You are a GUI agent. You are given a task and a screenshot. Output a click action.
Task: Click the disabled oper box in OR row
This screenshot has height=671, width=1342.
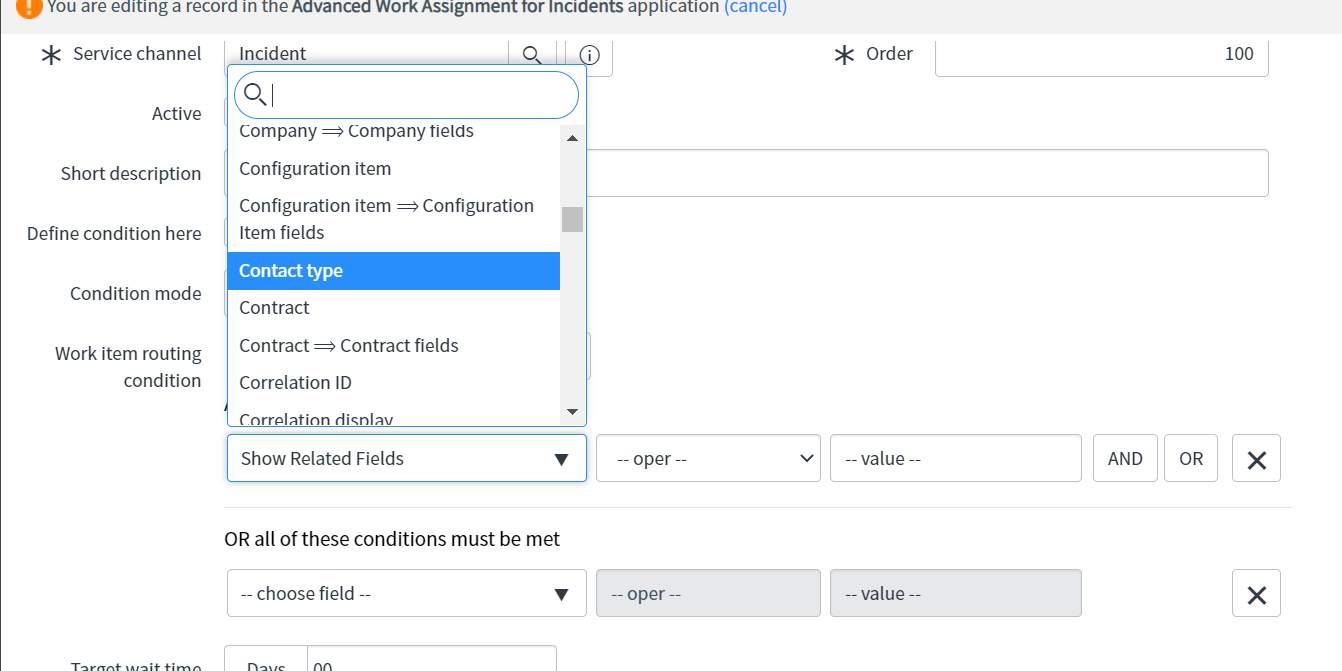708,594
